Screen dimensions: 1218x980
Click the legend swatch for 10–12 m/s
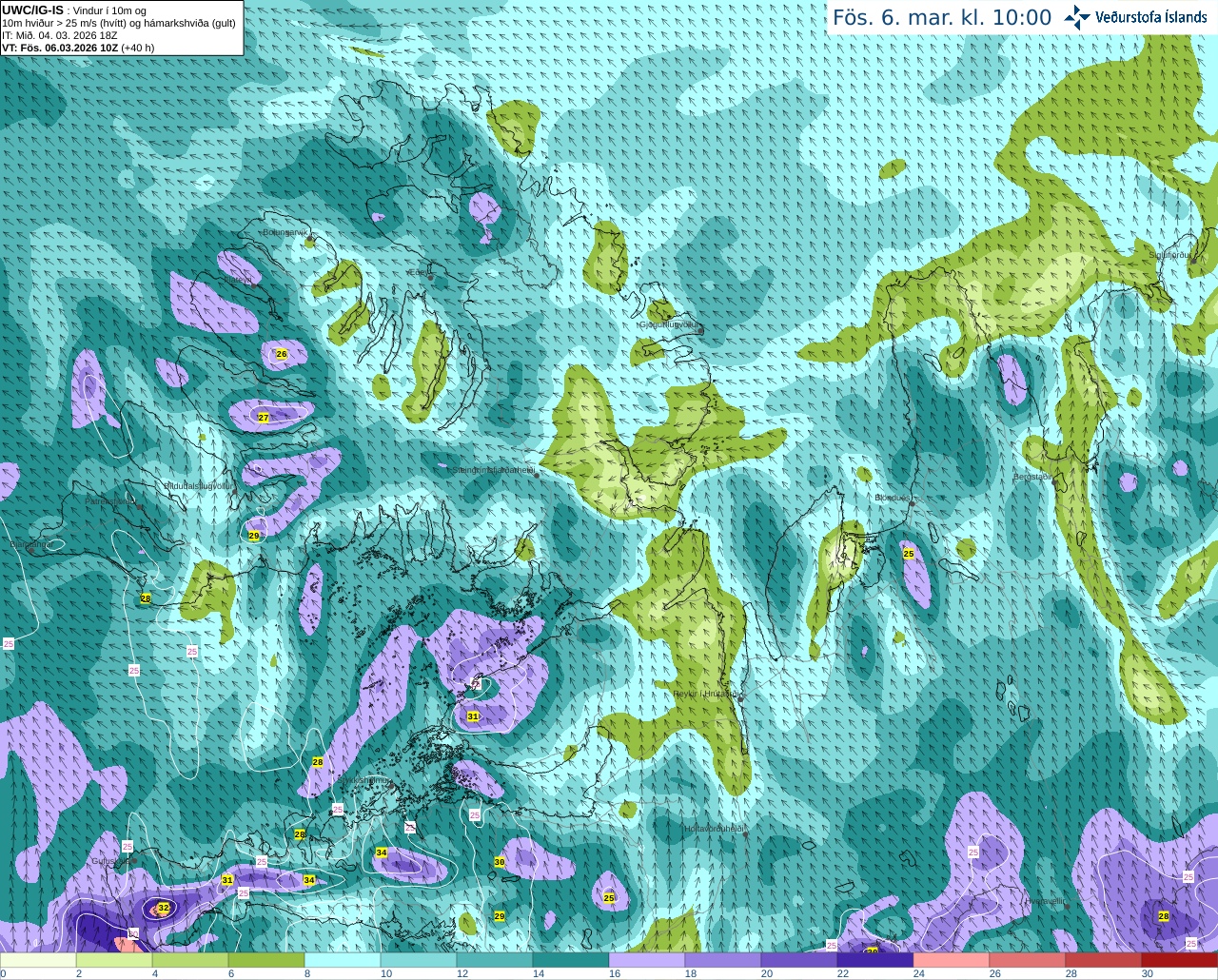[x=419, y=960]
